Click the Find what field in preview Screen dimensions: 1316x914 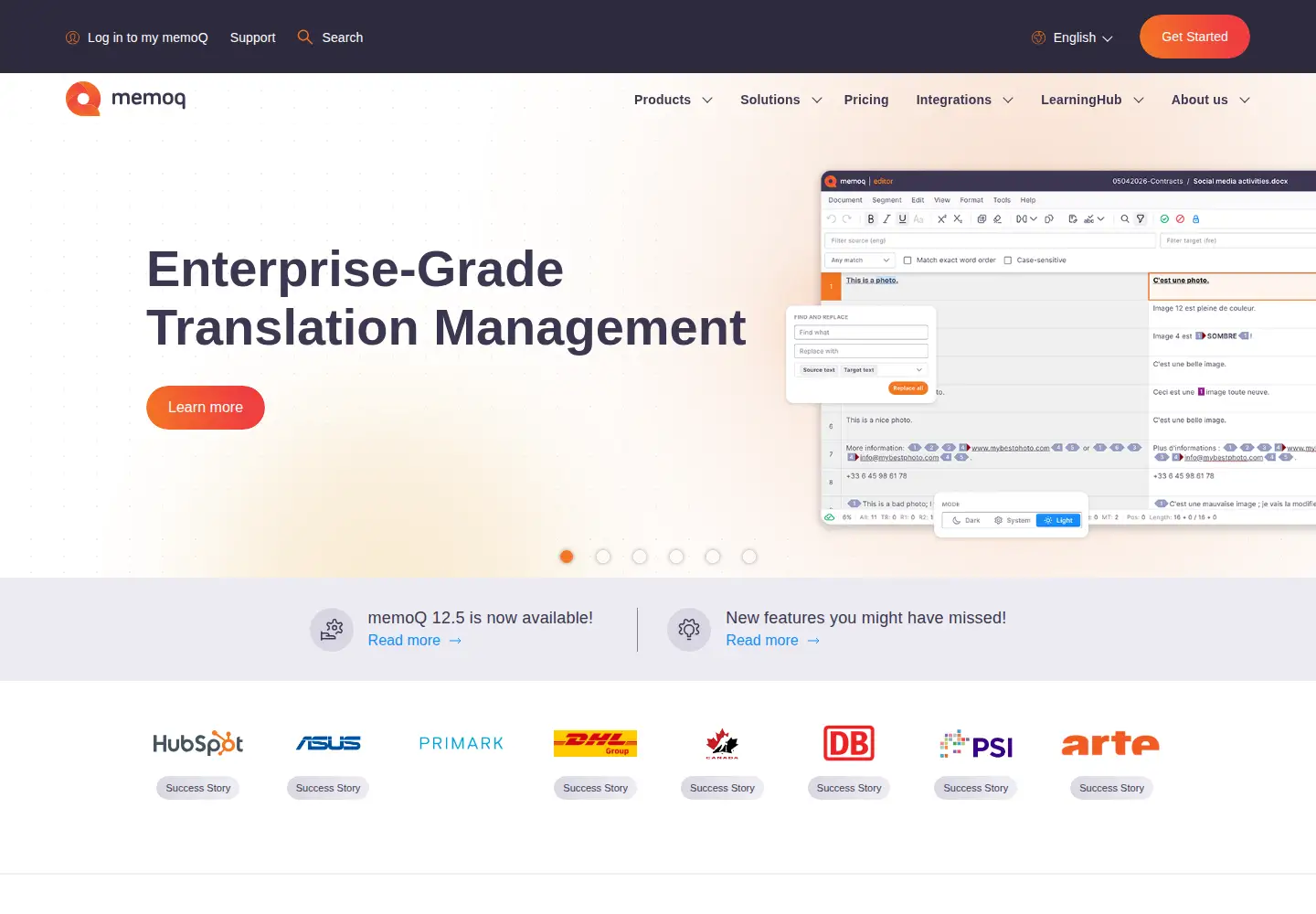(x=861, y=333)
